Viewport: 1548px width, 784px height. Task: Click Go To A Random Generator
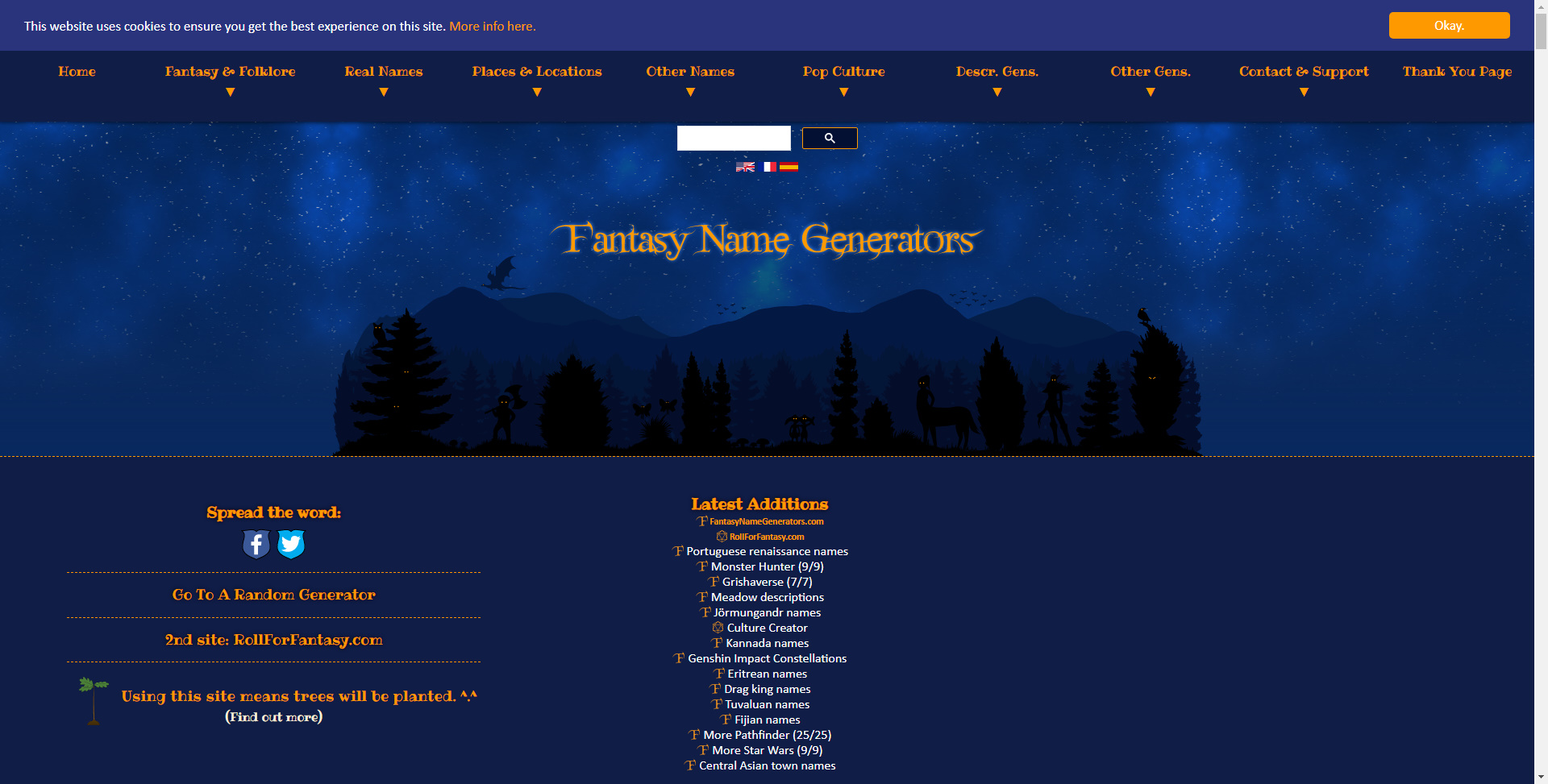click(273, 595)
